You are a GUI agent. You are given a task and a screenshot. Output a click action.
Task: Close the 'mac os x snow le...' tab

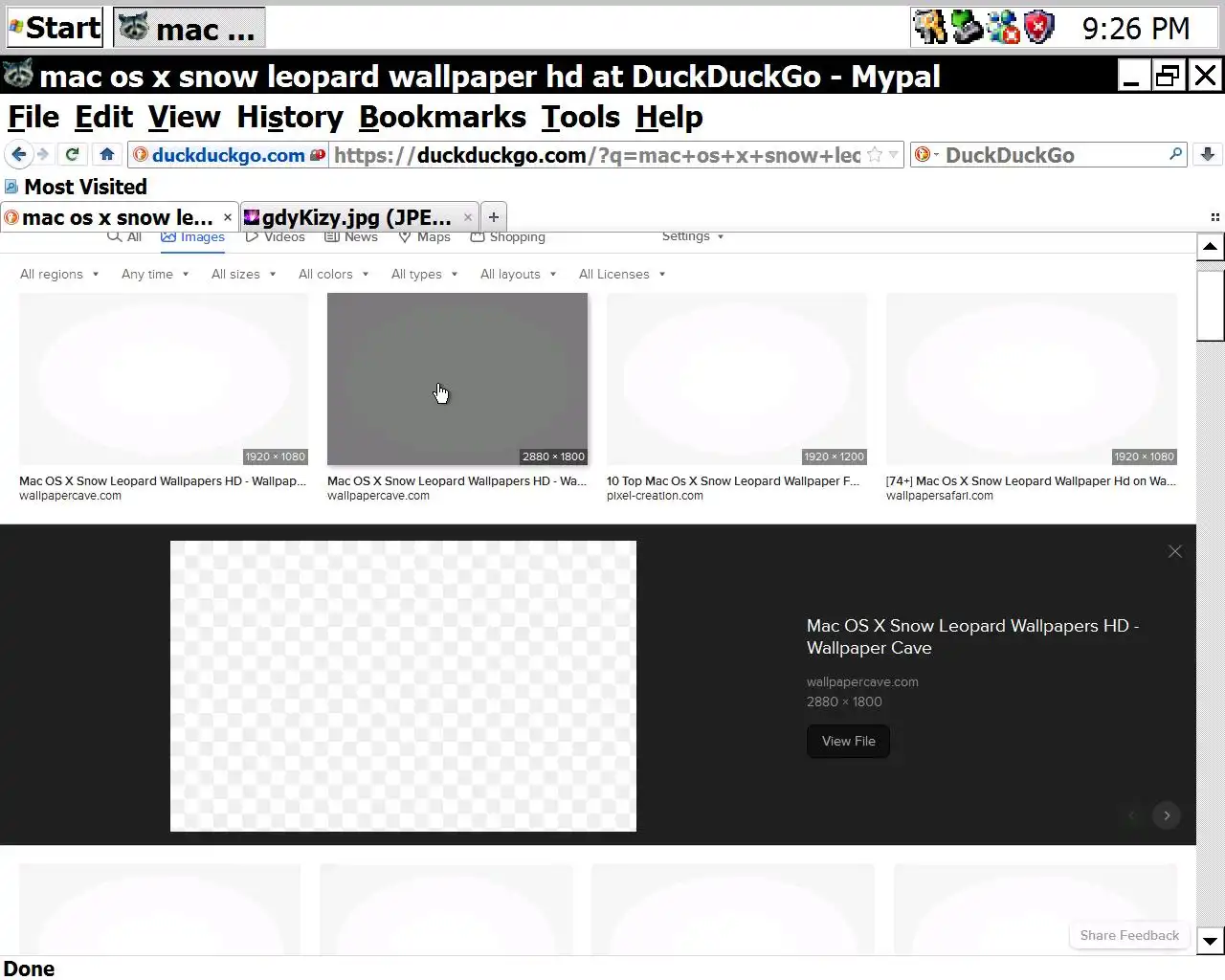click(228, 217)
